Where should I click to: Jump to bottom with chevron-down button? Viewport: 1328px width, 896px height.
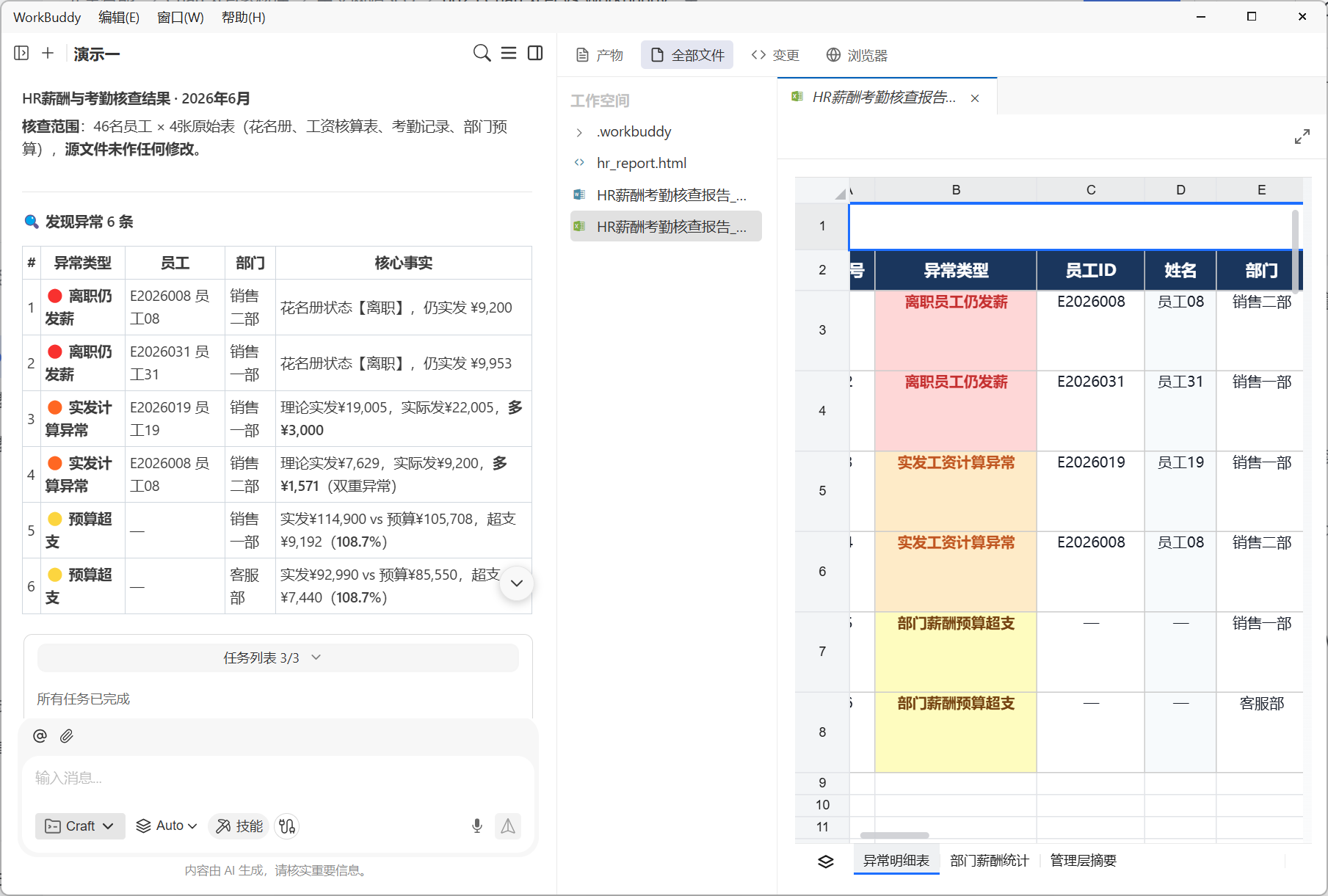click(x=517, y=583)
